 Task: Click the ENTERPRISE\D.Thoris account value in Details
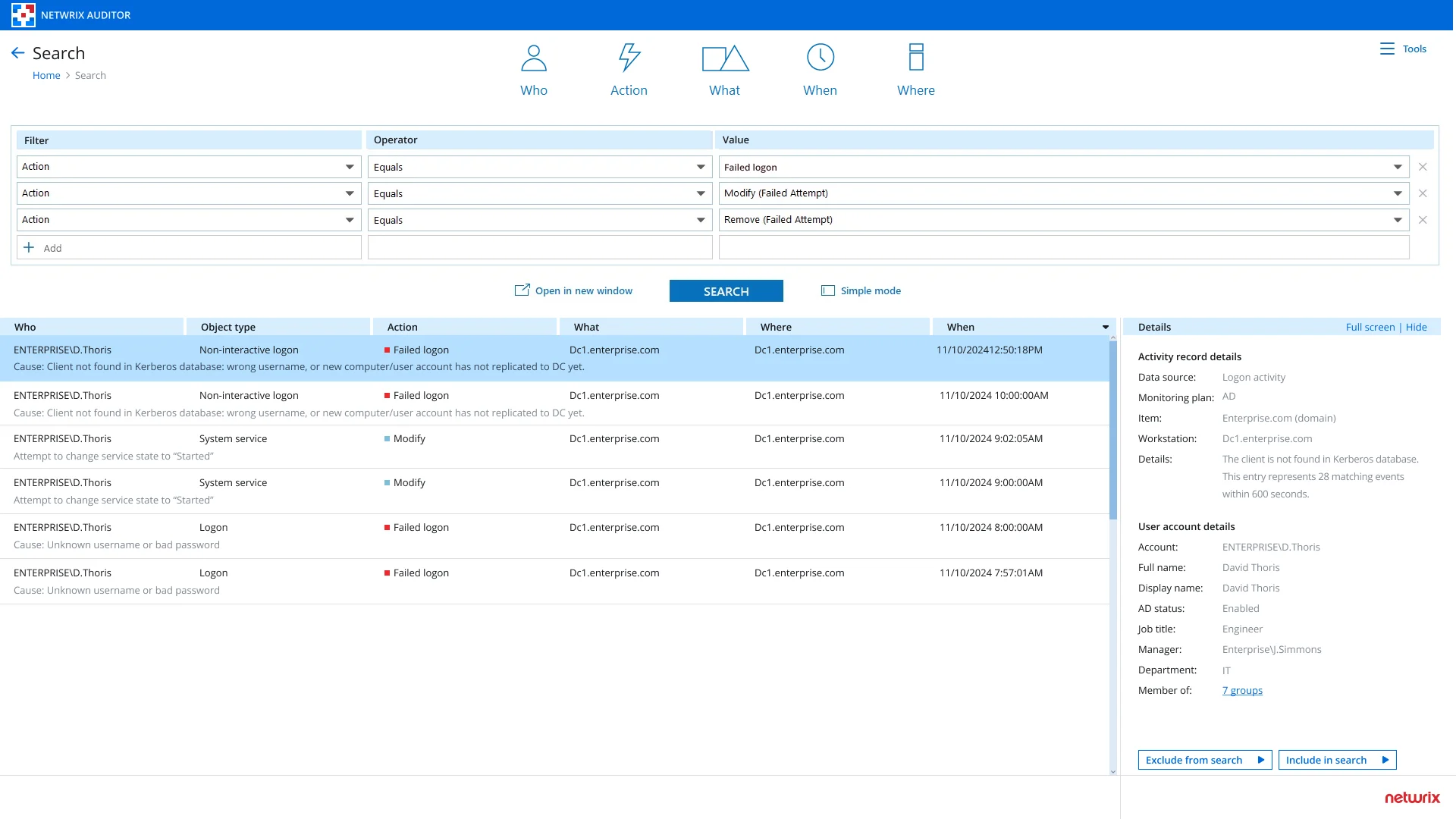(1271, 547)
